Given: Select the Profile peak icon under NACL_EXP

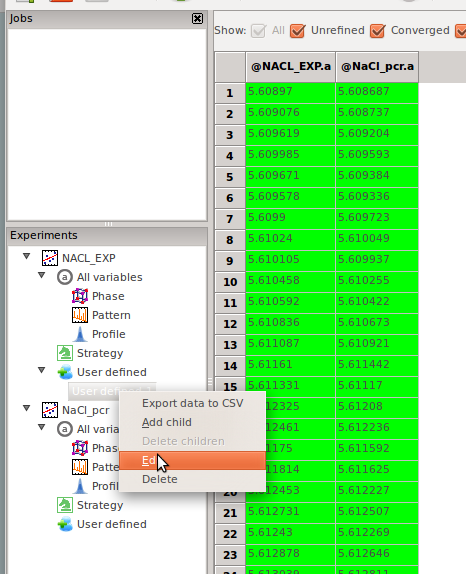Looking at the screenshot, I should (80, 334).
